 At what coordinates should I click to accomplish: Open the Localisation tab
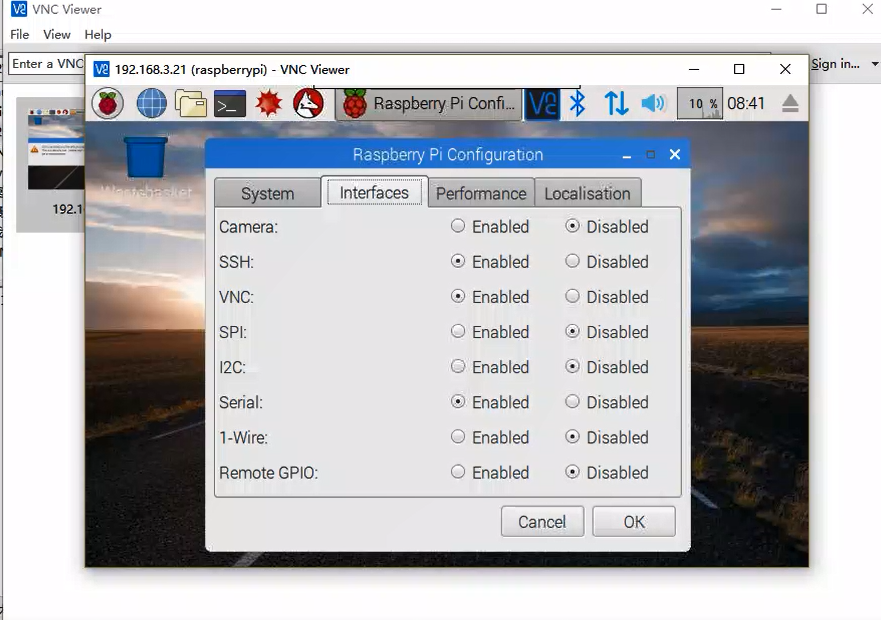[587, 193]
